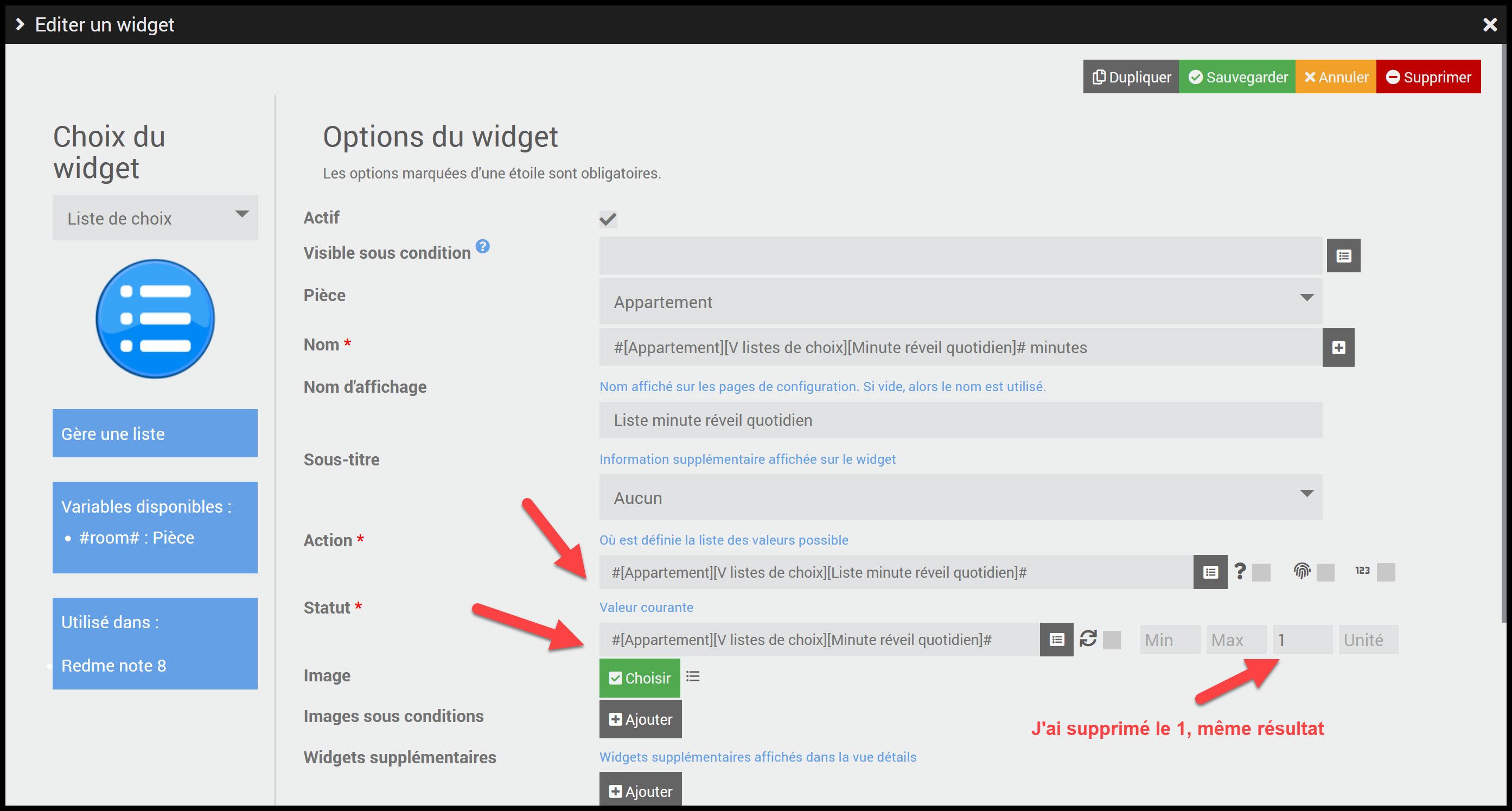Untick the Actif checkbox
The height and width of the screenshot is (811, 1512).
(608, 220)
